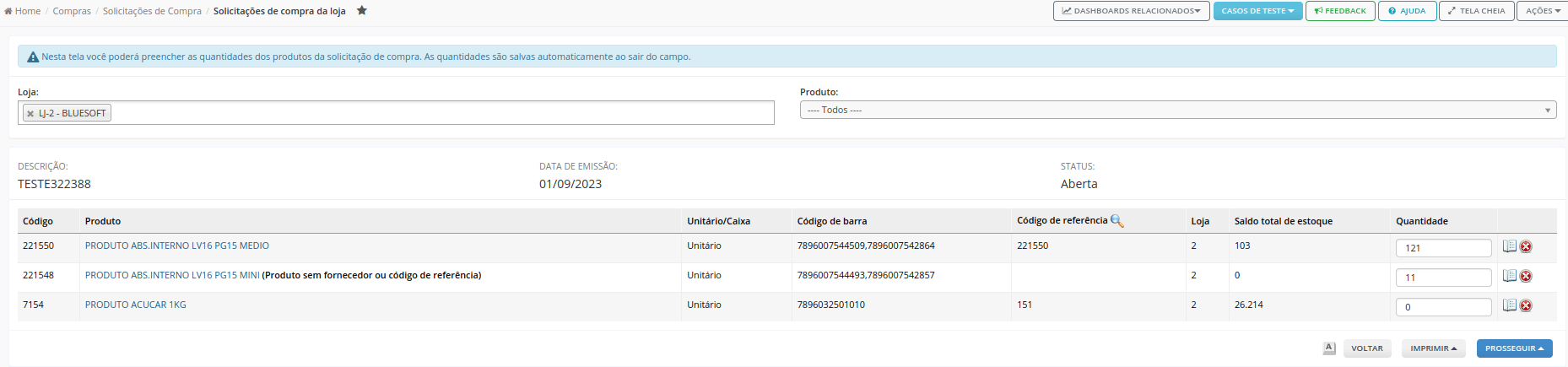Go to Solicitações de Compra breadcrumb
This screenshot has width=1568, height=367.
click(152, 11)
